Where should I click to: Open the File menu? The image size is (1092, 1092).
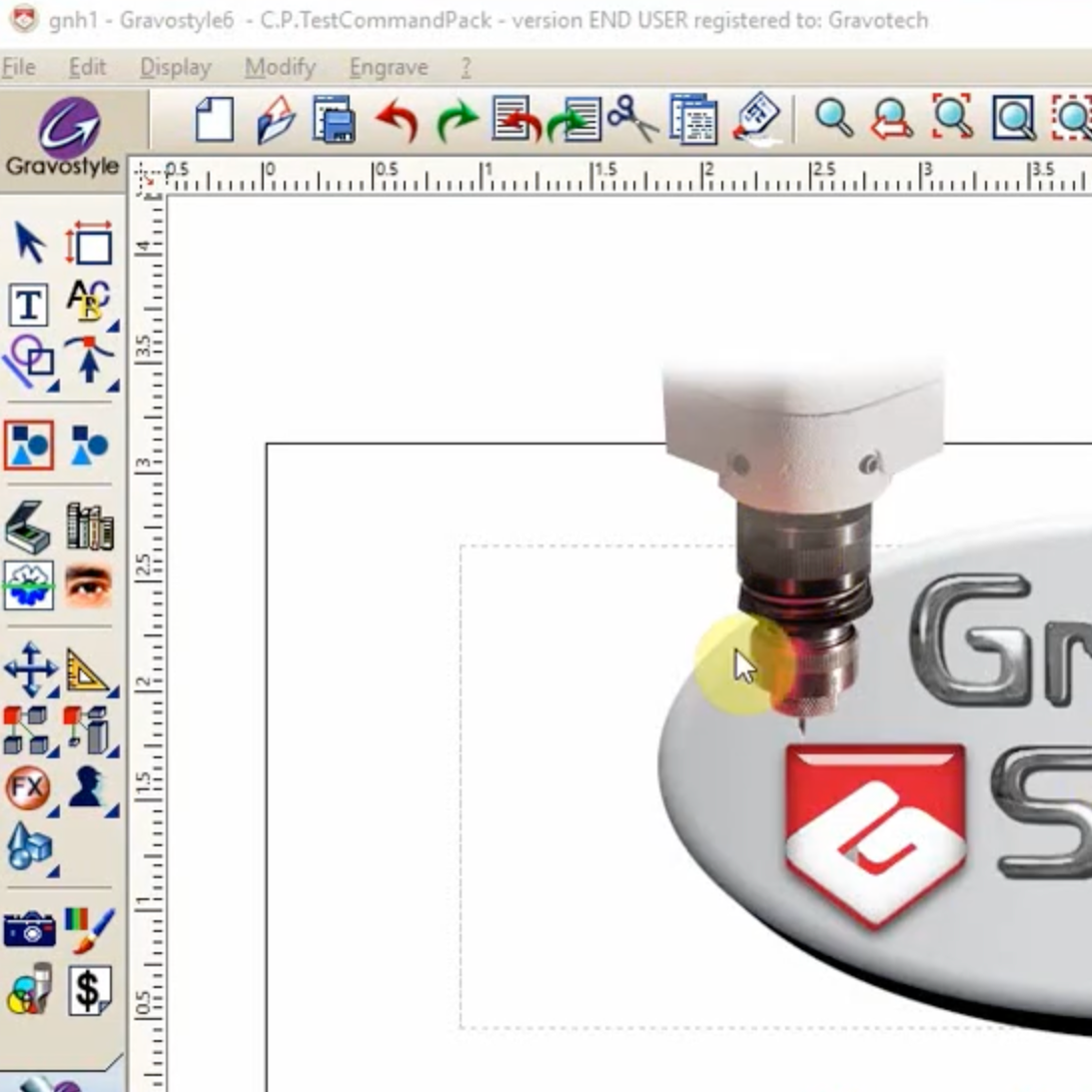pos(19,68)
